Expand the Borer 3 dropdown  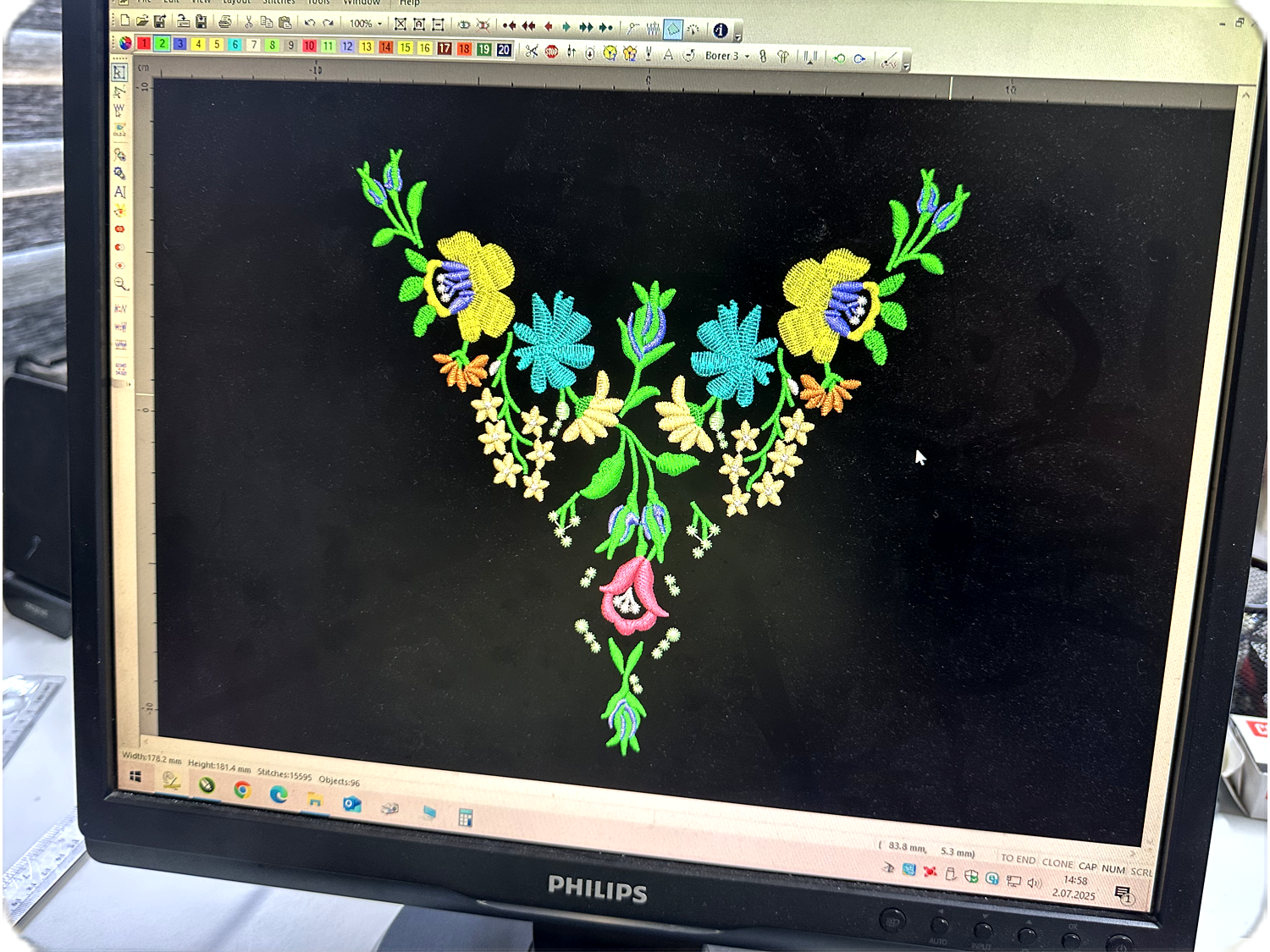click(x=747, y=57)
